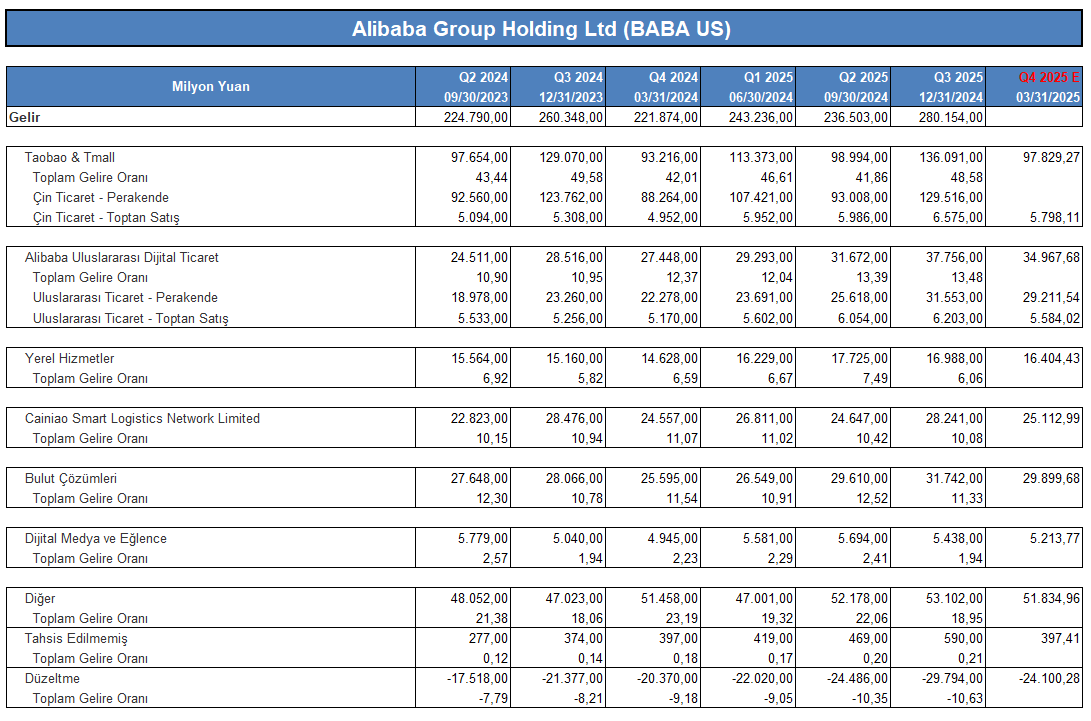This screenshot has width=1091, height=721.
Task: Select the estimate 5.213,77
Action: 1055,539
